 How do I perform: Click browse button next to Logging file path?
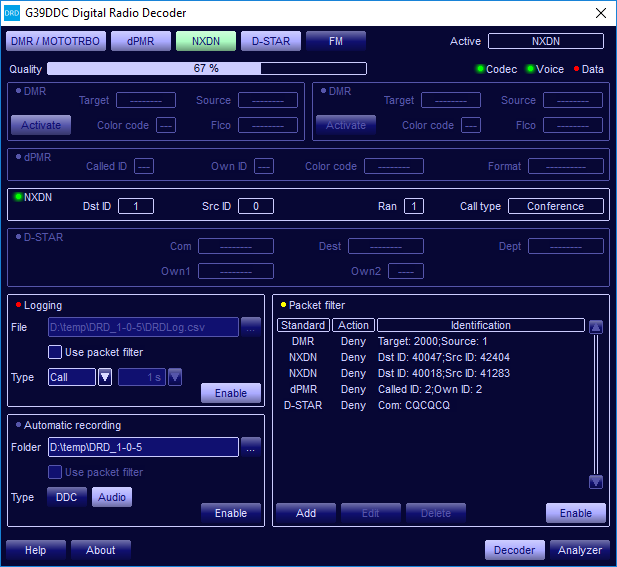pyautogui.click(x=251, y=326)
